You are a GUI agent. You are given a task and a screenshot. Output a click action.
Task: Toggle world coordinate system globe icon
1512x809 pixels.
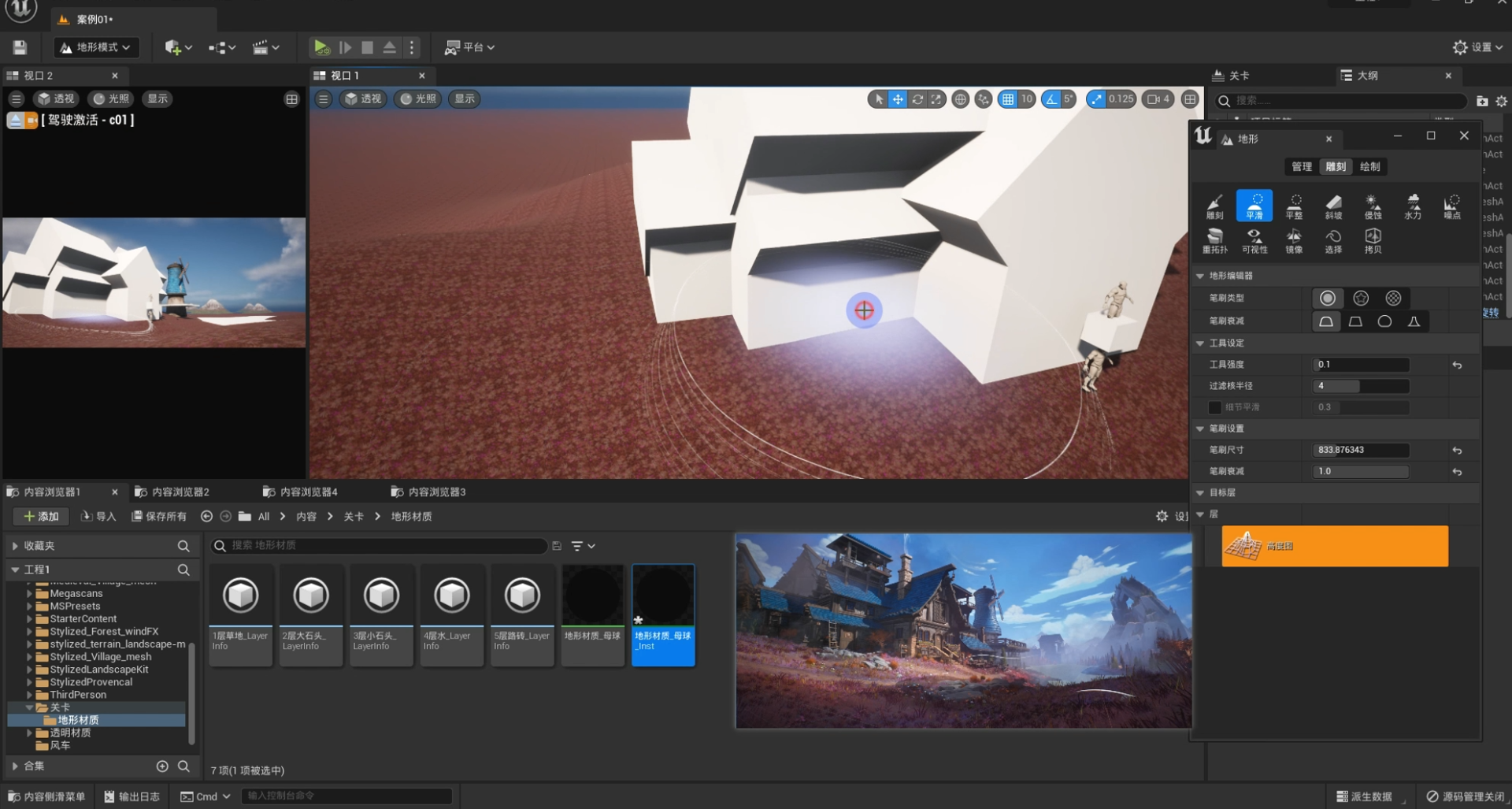coord(960,99)
